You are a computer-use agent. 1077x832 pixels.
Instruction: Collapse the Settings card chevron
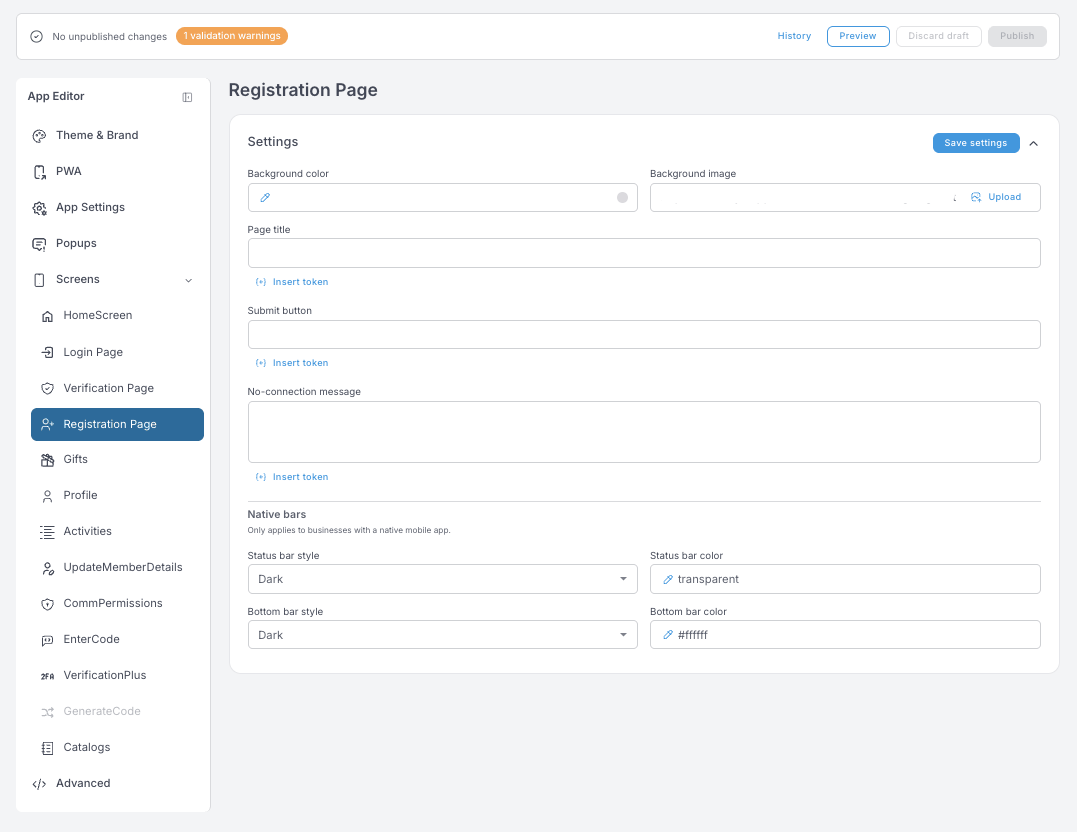1034,144
